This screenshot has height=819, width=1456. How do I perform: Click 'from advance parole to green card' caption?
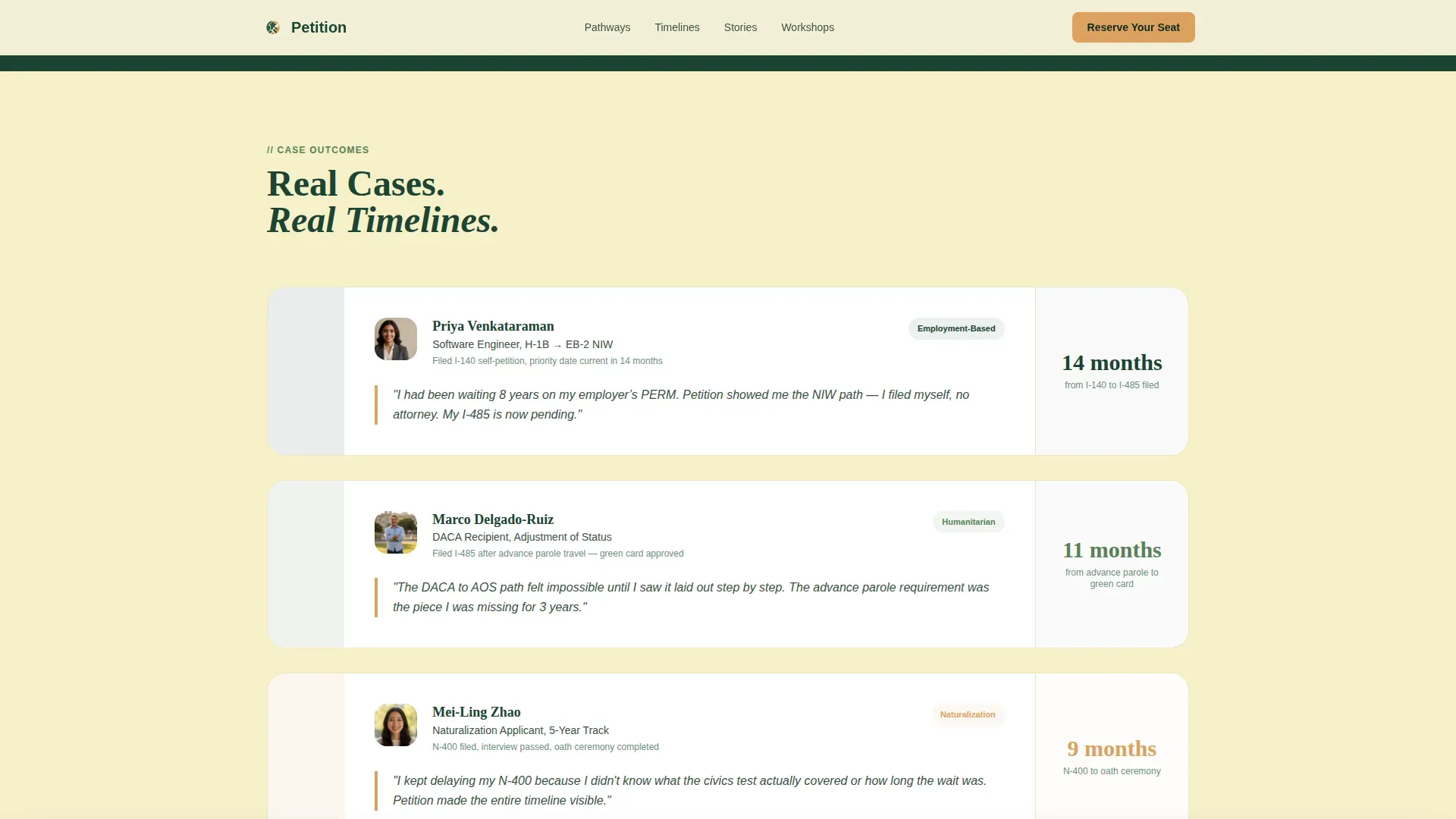pos(1111,578)
